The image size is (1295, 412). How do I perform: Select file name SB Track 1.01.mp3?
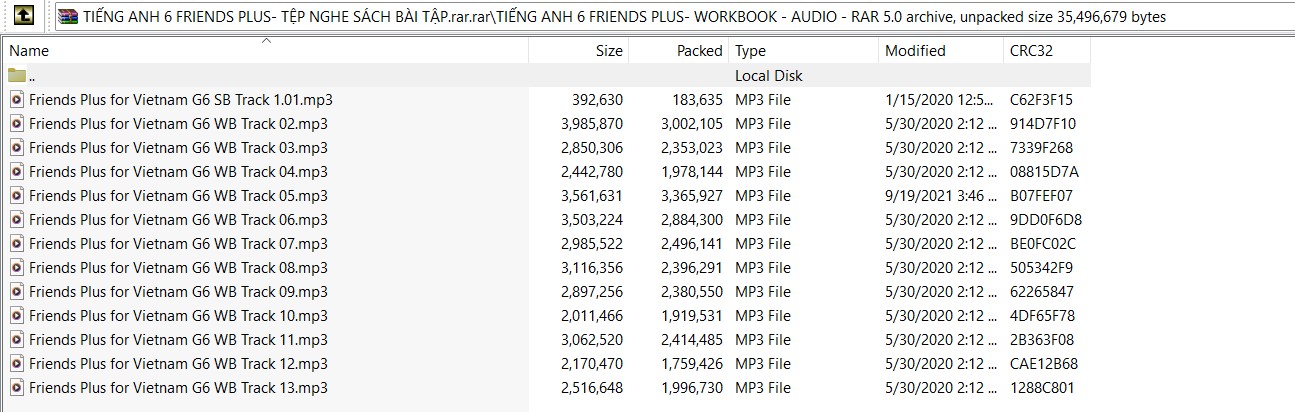[181, 99]
